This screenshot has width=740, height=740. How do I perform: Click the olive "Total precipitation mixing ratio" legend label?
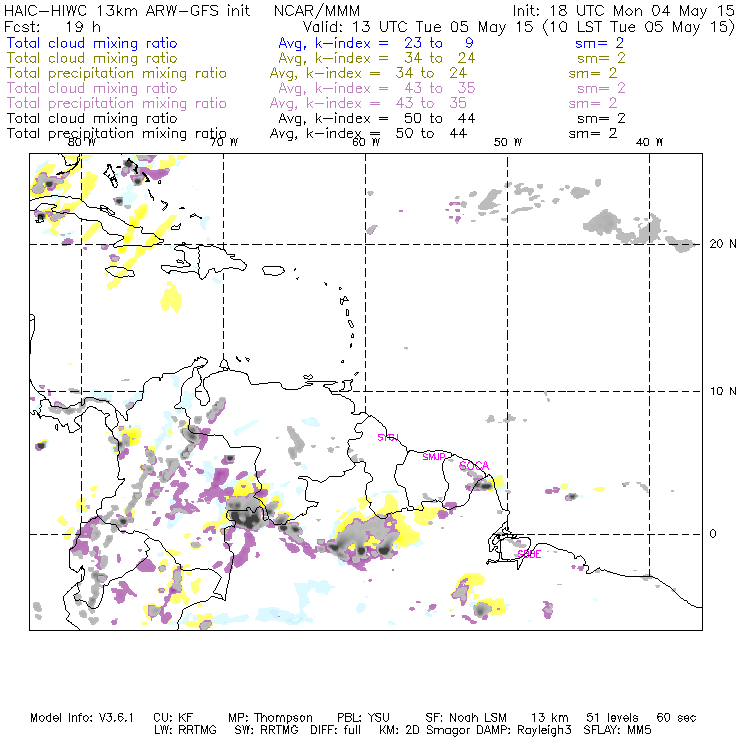click(x=117, y=73)
